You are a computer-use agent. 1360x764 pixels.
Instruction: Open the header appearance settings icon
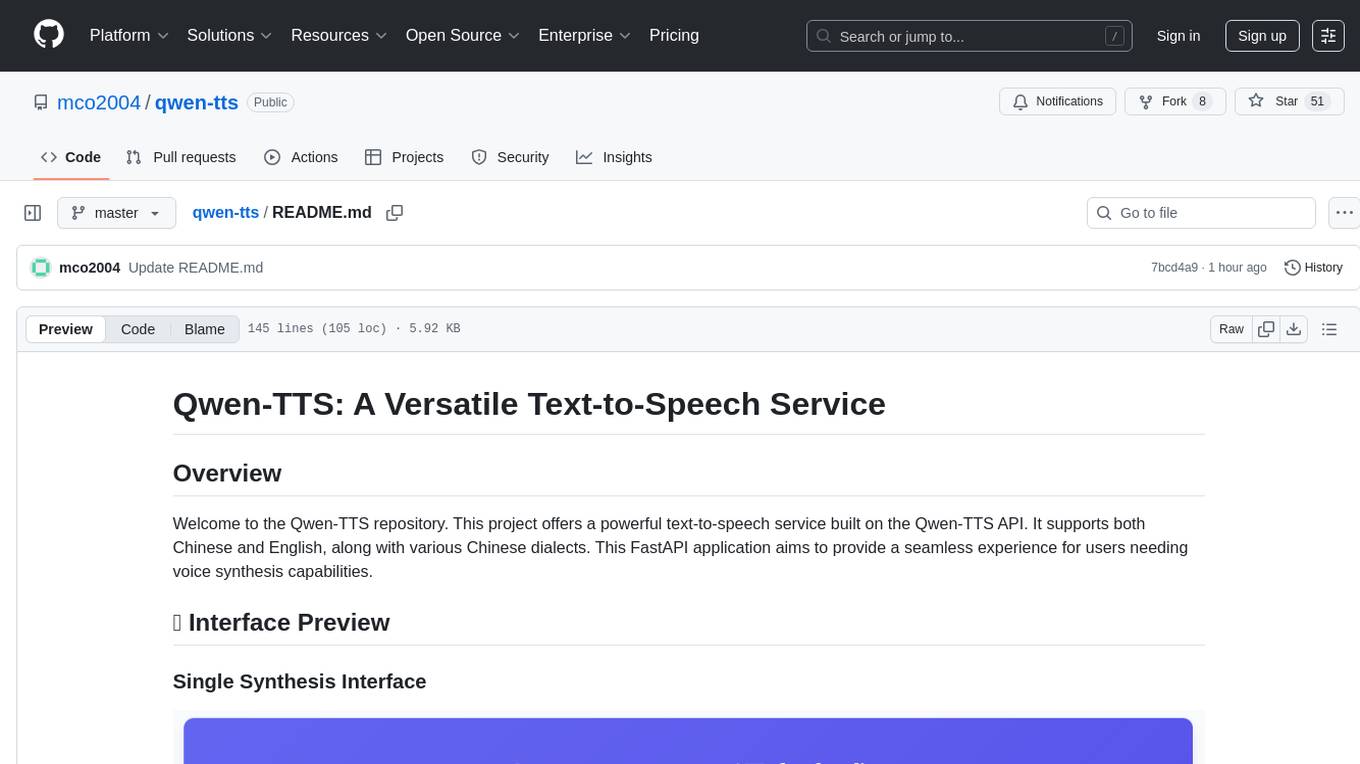(x=1328, y=36)
